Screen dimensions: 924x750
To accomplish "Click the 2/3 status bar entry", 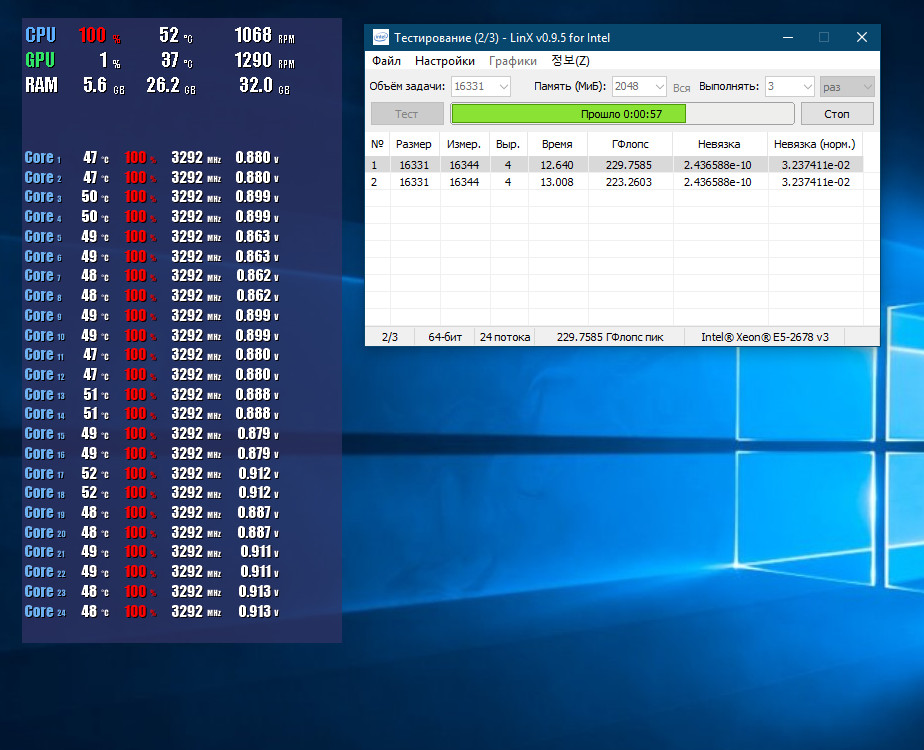I will tap(390, 337).
